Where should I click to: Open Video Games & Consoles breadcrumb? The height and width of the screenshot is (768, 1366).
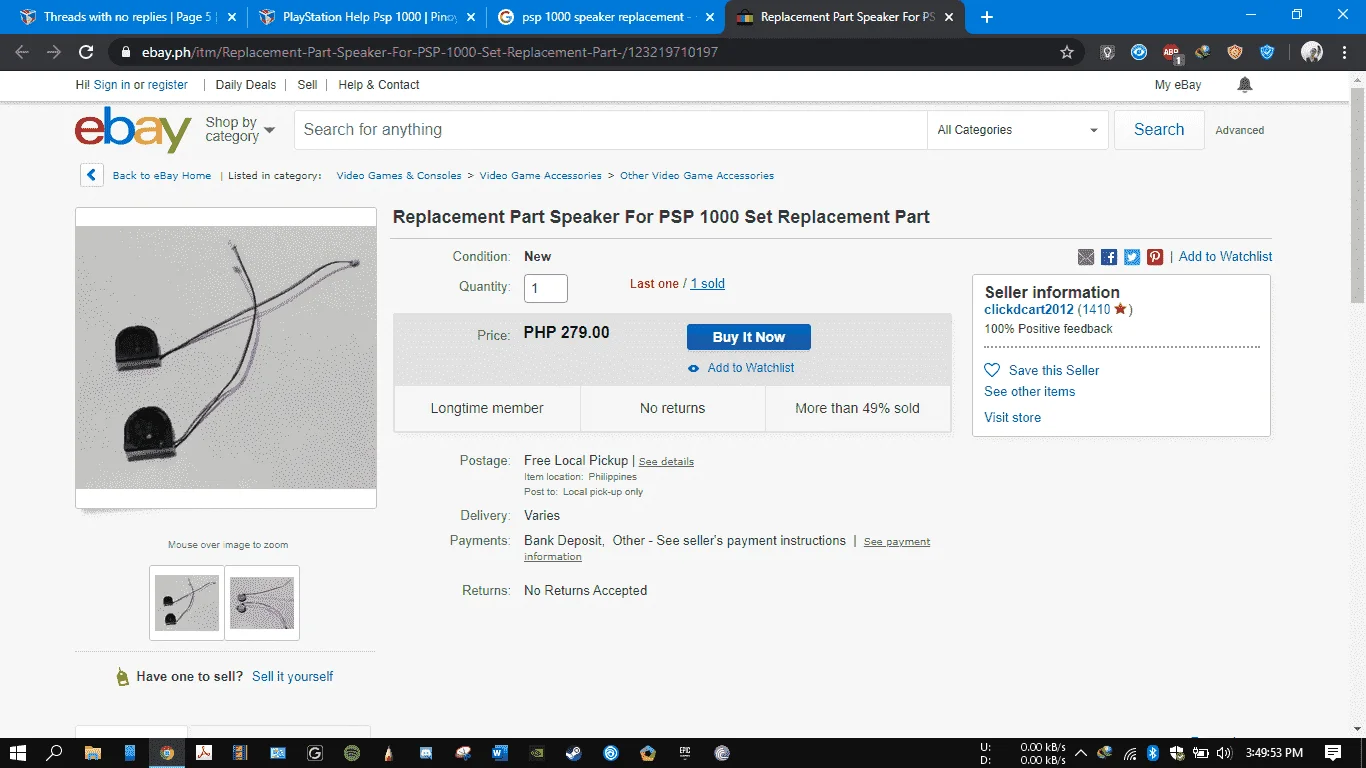click(399, 176)
